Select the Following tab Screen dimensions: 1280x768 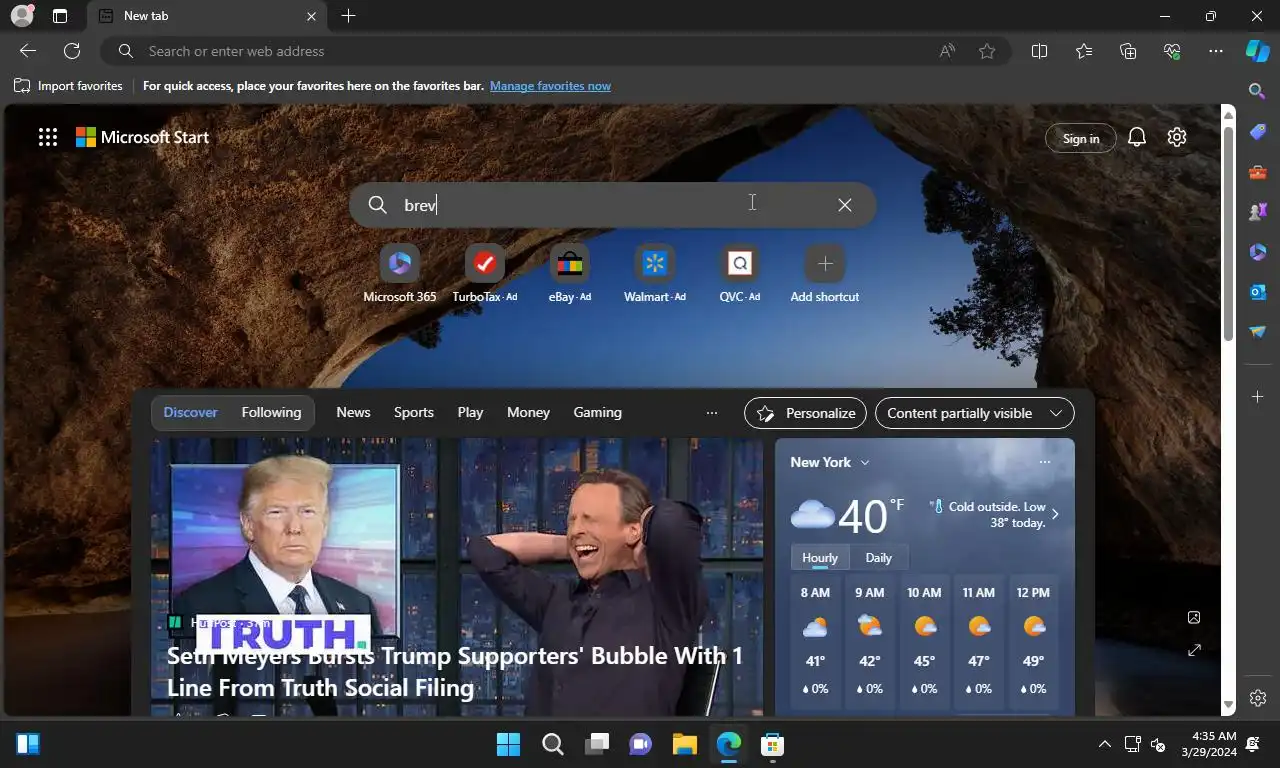click(x=271, y=412)
